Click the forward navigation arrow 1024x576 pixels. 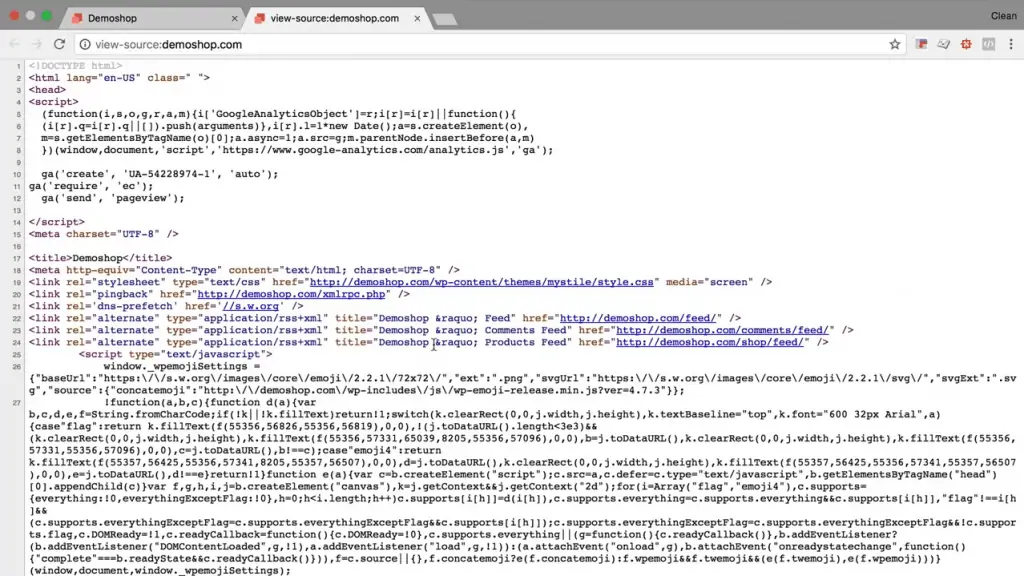(x=35, y=44)
